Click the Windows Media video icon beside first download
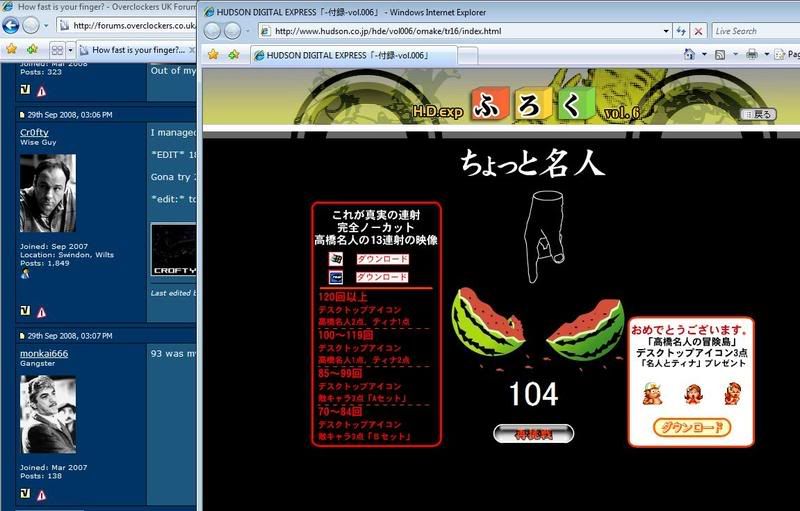Image resolution: width=800 pixels, height=511 pixels. (x=337, y=259)
